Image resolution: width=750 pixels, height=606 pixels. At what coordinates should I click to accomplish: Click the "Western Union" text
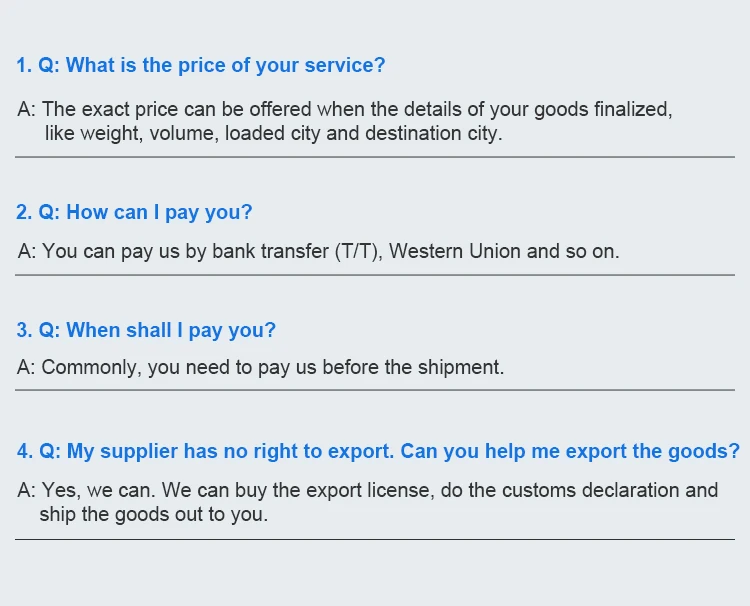point(454,251)
